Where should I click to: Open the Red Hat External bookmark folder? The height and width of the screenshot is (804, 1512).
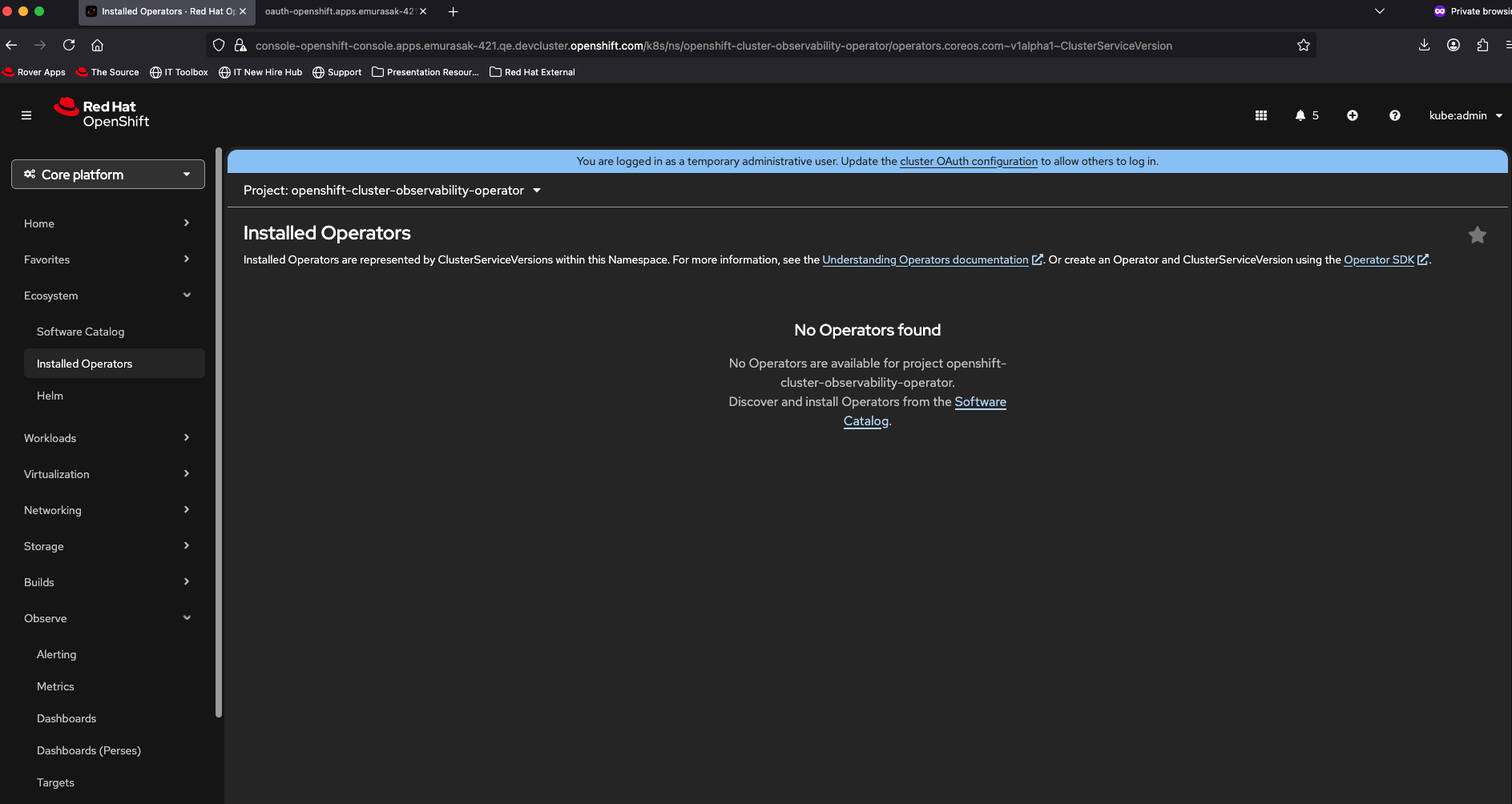click(533, 72)
